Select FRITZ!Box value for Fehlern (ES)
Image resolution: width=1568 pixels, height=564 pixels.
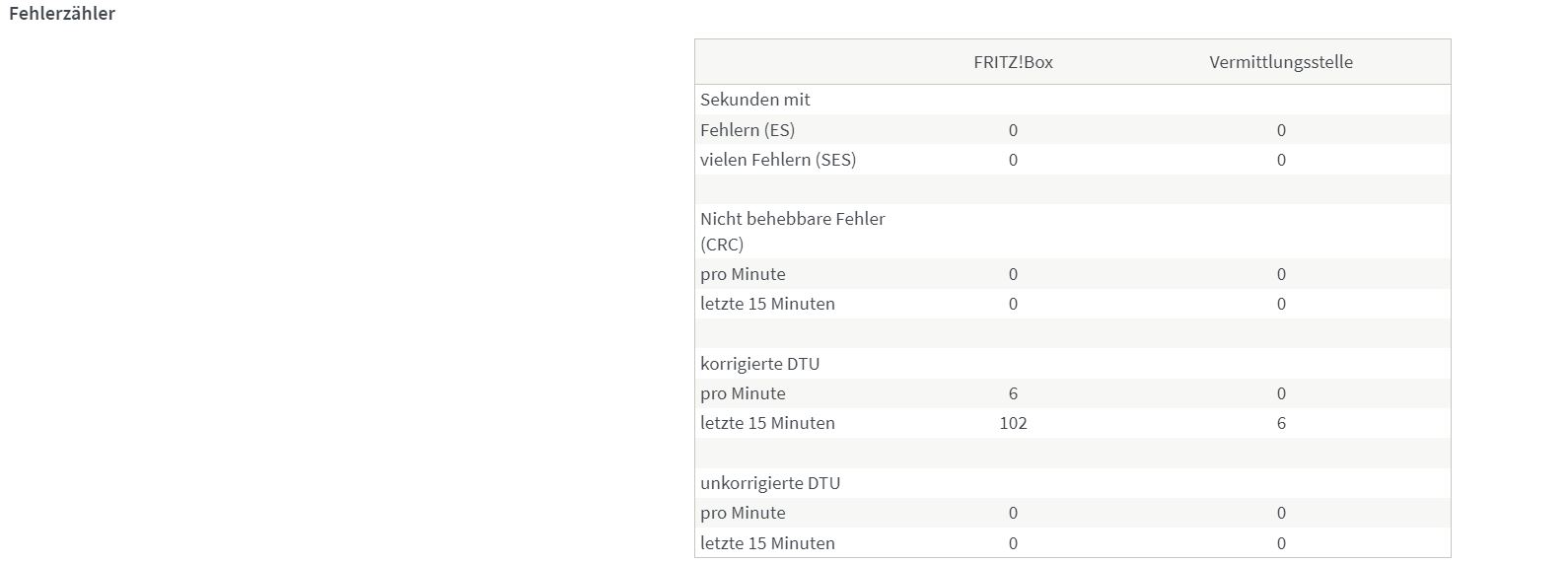[1013, 130]
